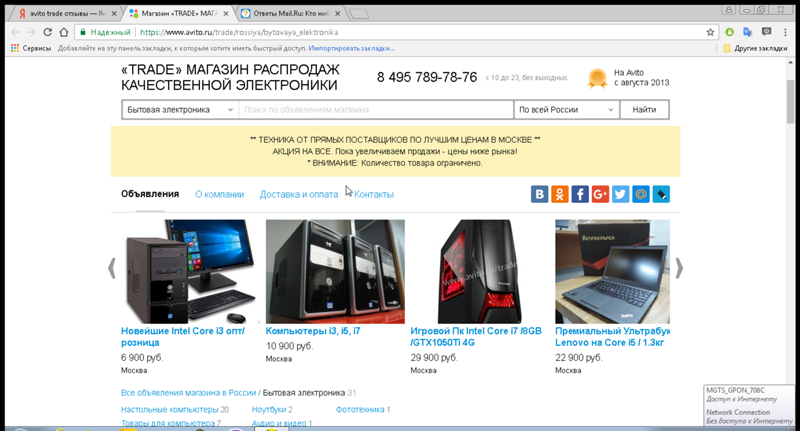Reload the page with refresh icon

tap(47, 32)
